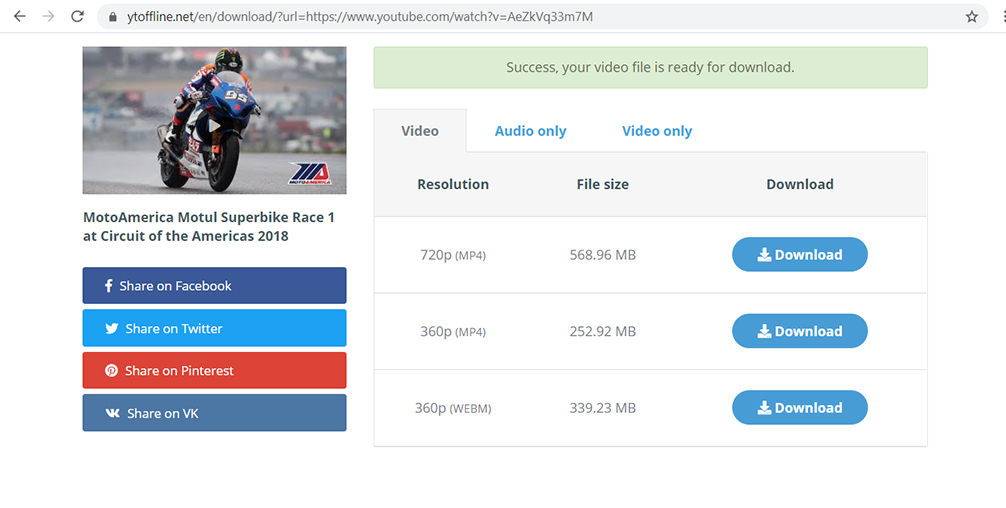Viewport: 1006px width, 508px height.
Task: Select the Video tab
Action: pyautogui.click(x=420, y=131)
